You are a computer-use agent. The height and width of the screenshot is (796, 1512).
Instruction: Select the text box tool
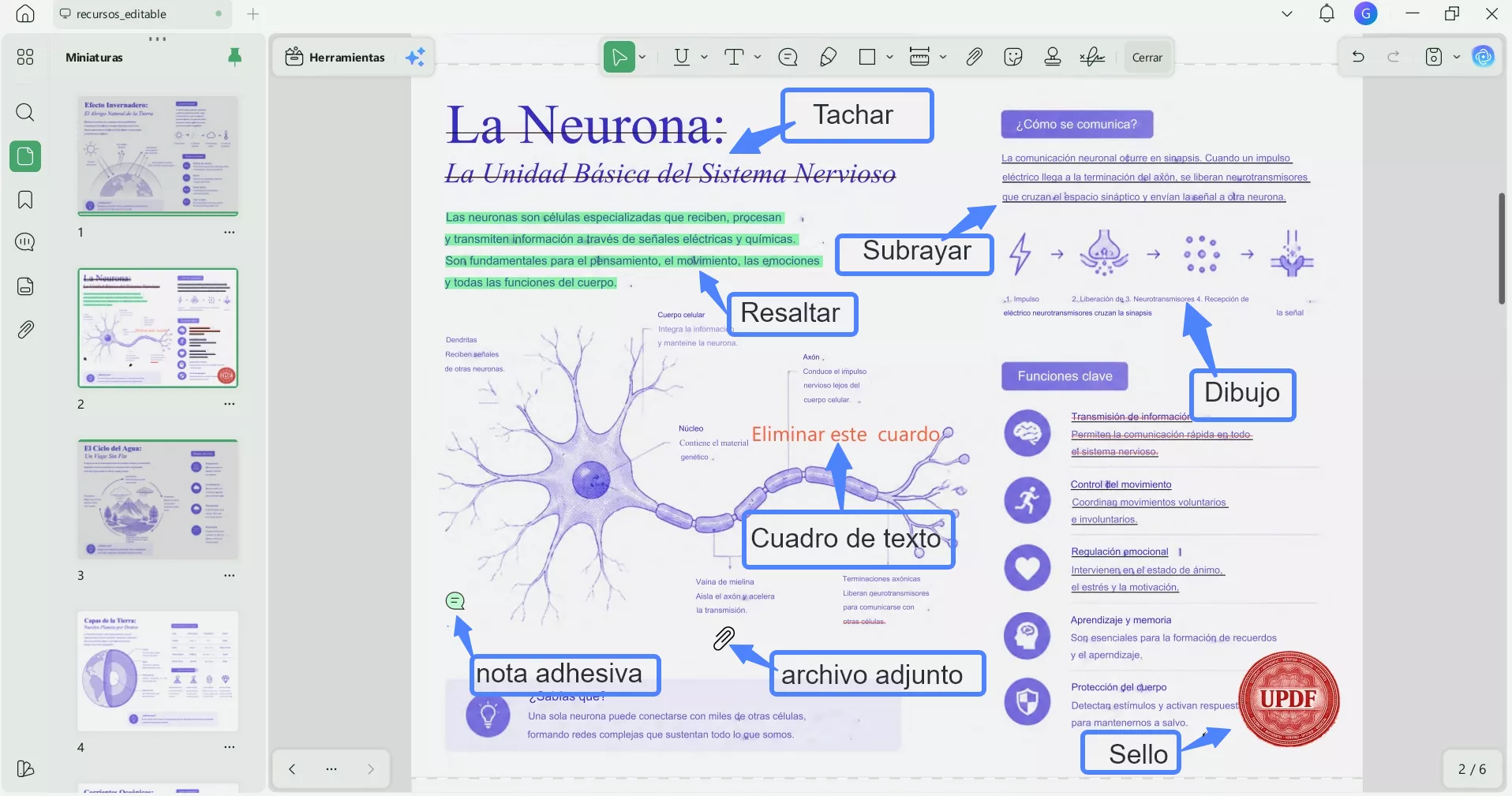click(734, 57)
